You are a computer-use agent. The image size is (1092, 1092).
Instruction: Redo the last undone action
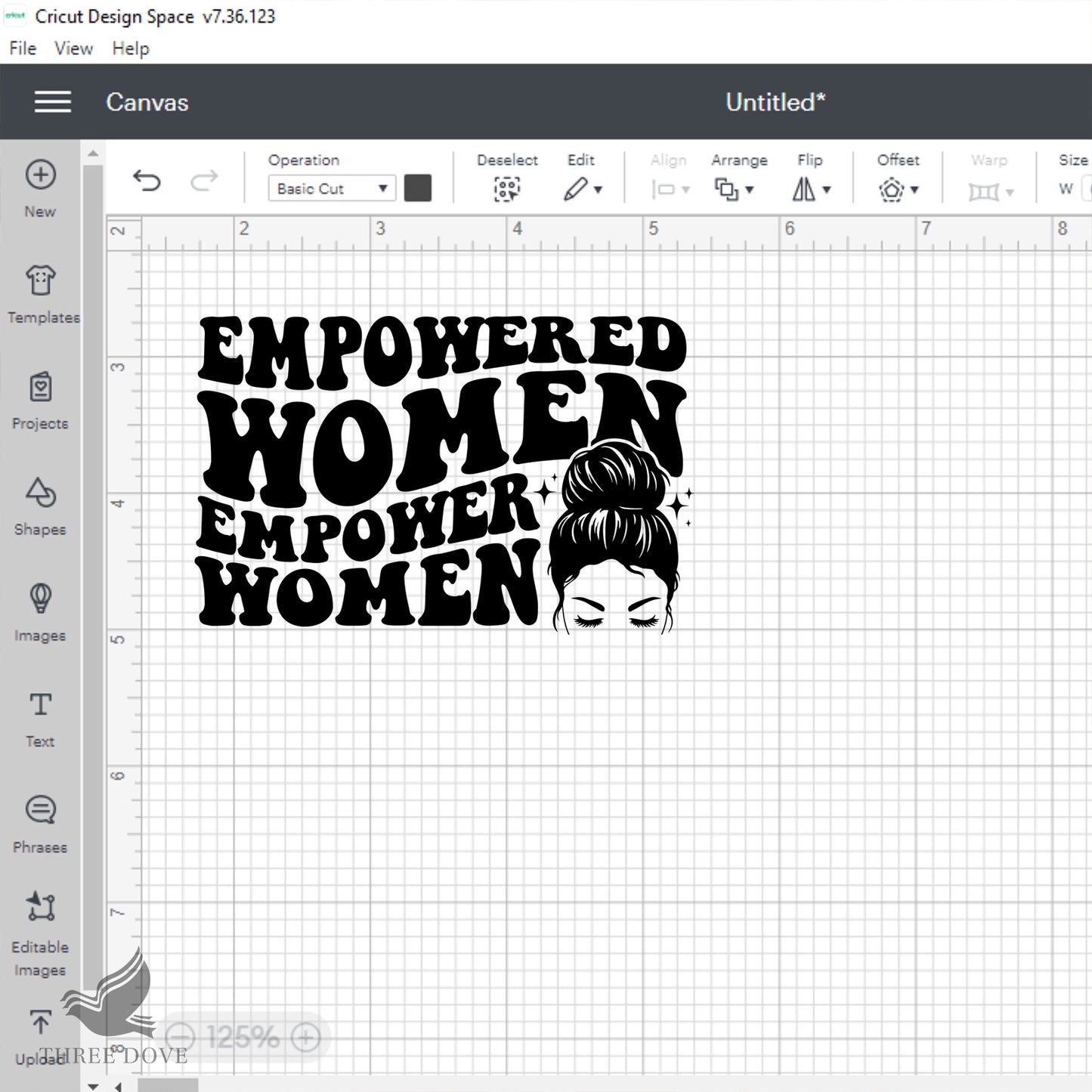click(x=204, y=181)
